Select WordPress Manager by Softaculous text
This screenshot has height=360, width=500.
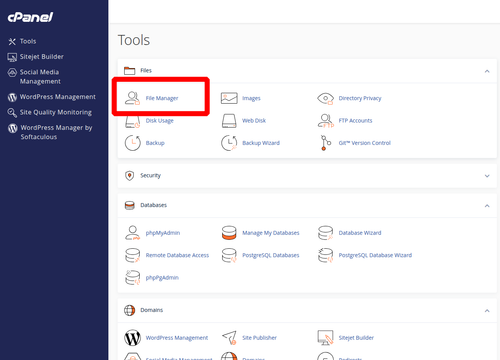pyautogui.click(x=56, y=132)
